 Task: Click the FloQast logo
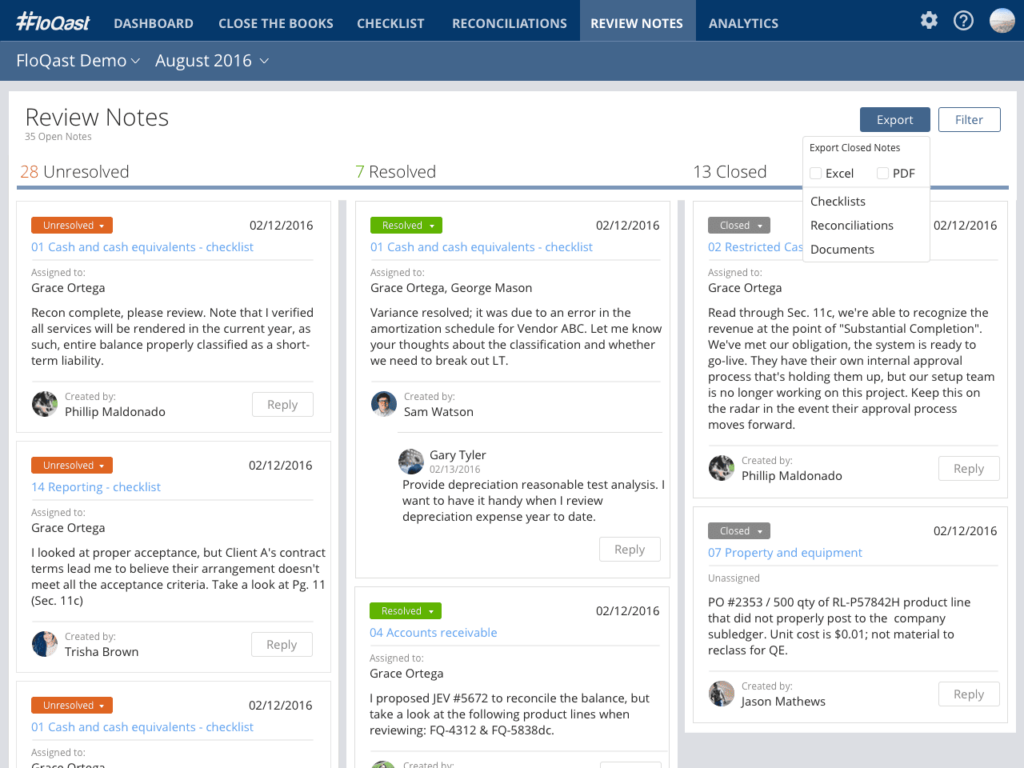point(53,22)
